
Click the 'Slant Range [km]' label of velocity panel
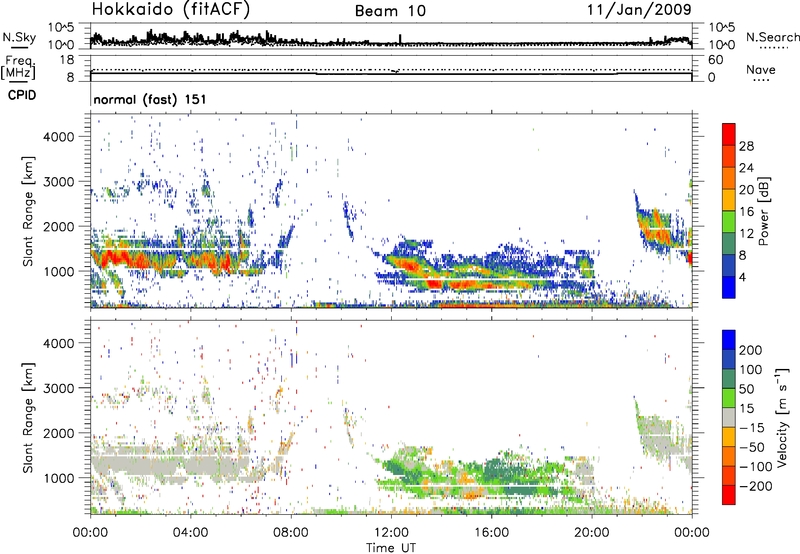28,417
